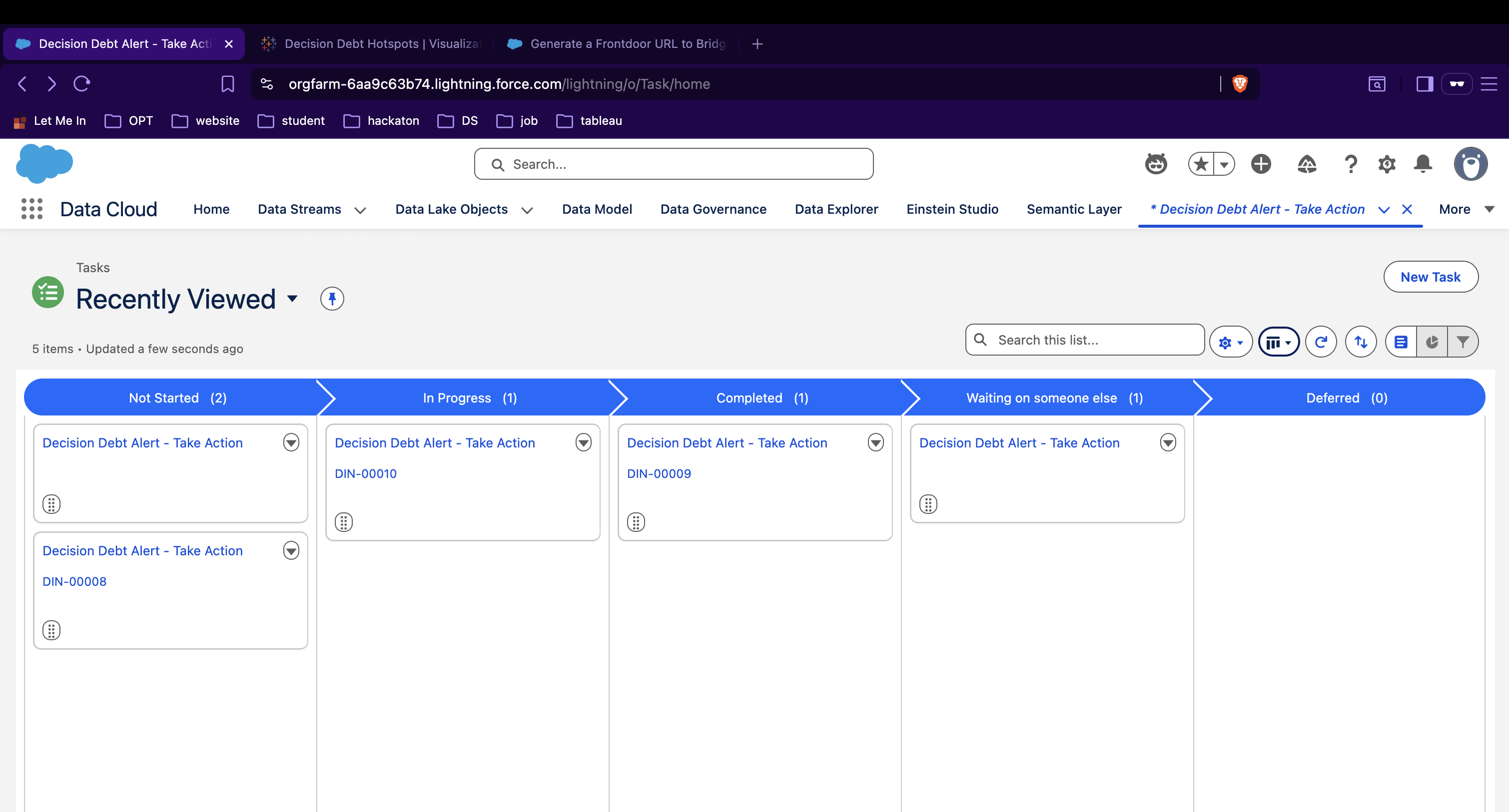Click the notifications bell icon
This screenshot has height=812, width=1509.
(1422, 164)
